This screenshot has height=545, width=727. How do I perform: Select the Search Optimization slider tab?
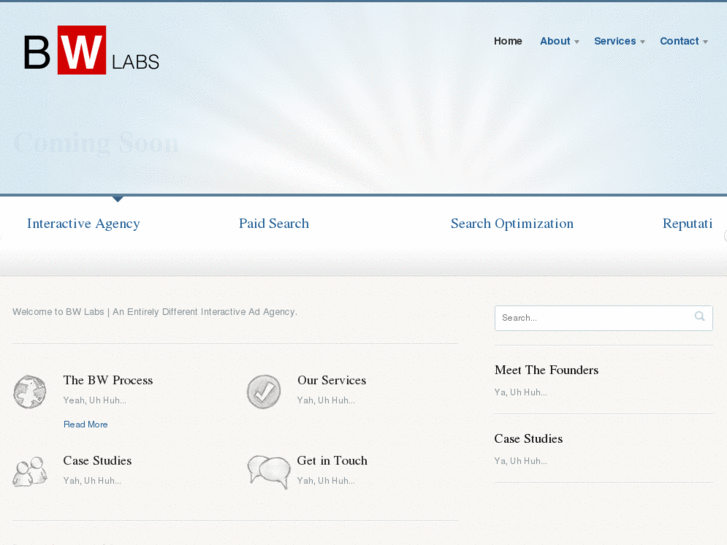pyautogui.click(x=512, y=224)
